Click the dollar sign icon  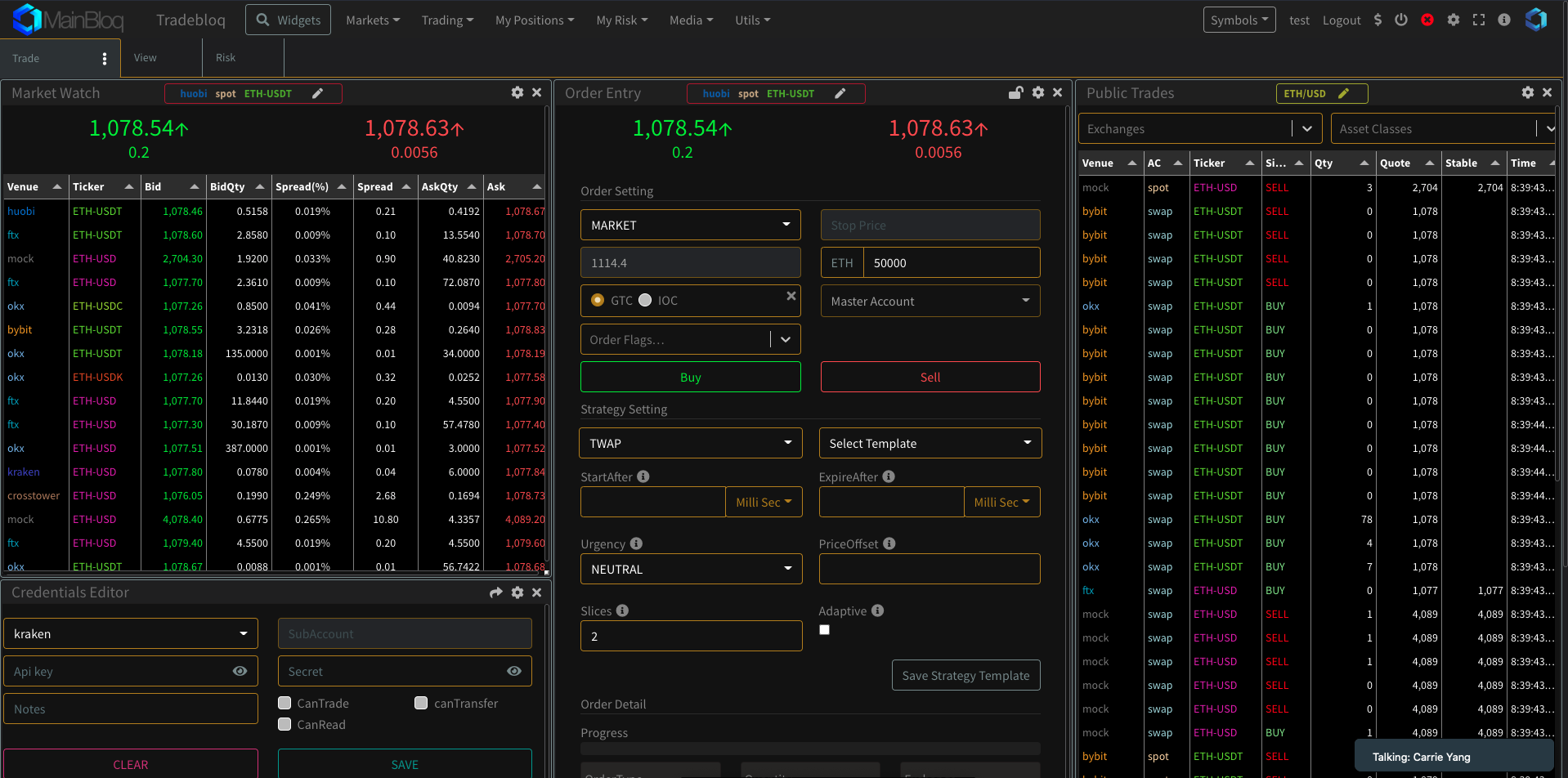(x=1378, y=20)
